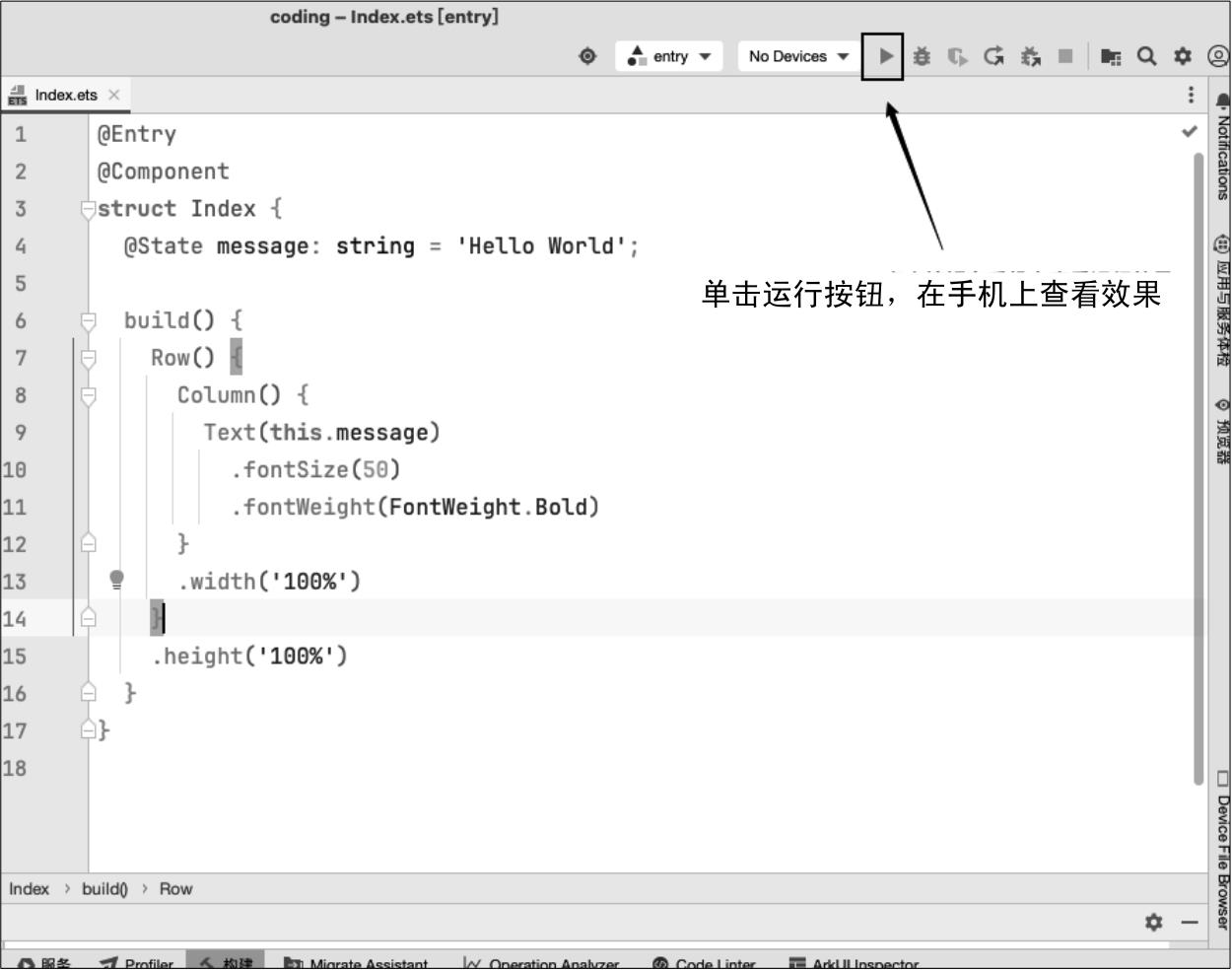Open the No Devices dropdown

(x=797, y=56)
